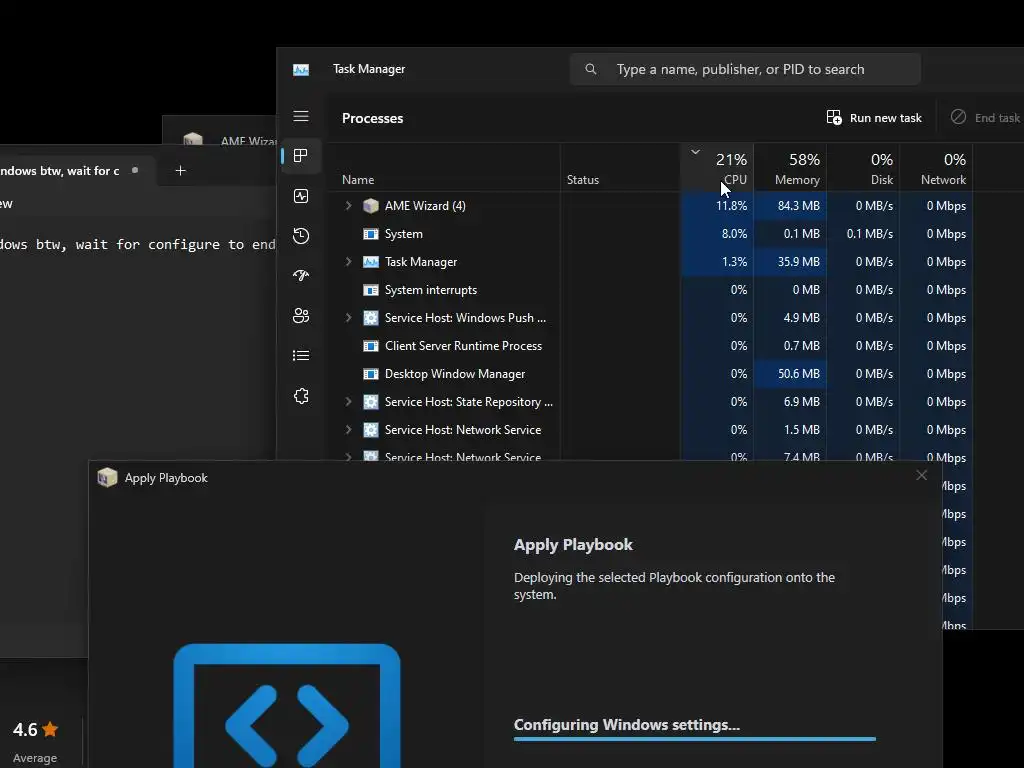Select the System interrupts row
The width and height of the screenshot is (1024, 768).
[x=650, y=290]
